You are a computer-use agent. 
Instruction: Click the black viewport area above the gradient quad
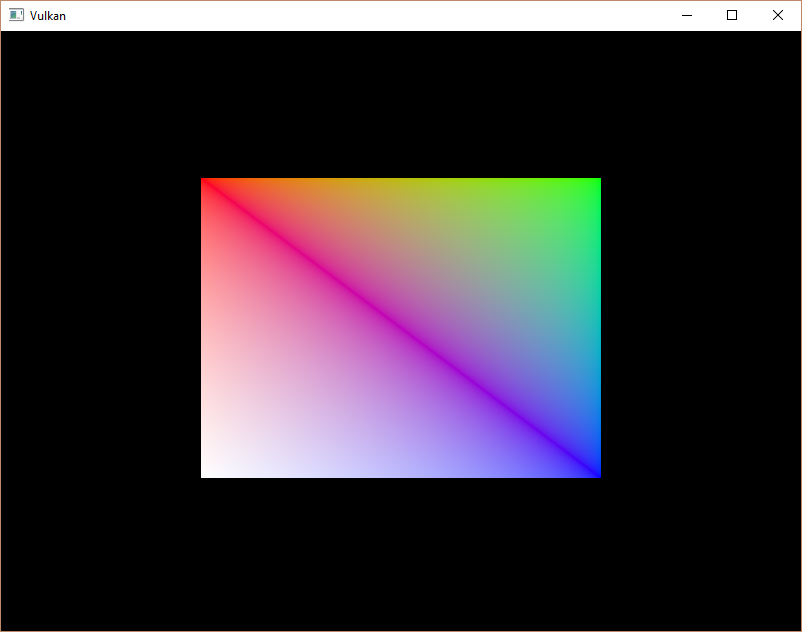[x=400, y=100]
